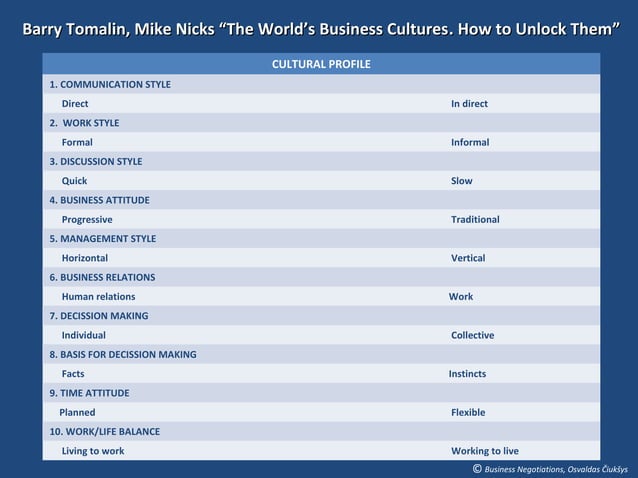Click the 'Flexible' cell
Image resolution: width=638 pixels, height=478 pixels.
(468, 413)
